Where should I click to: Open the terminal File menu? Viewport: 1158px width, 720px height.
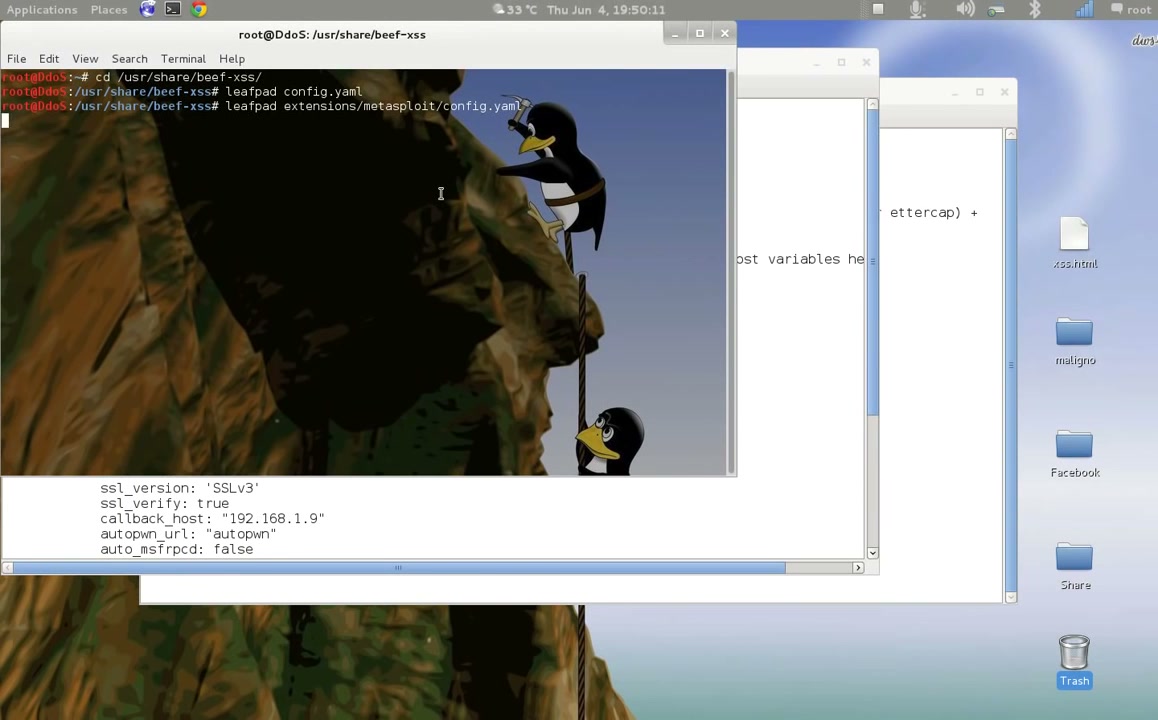click(16, 58)
